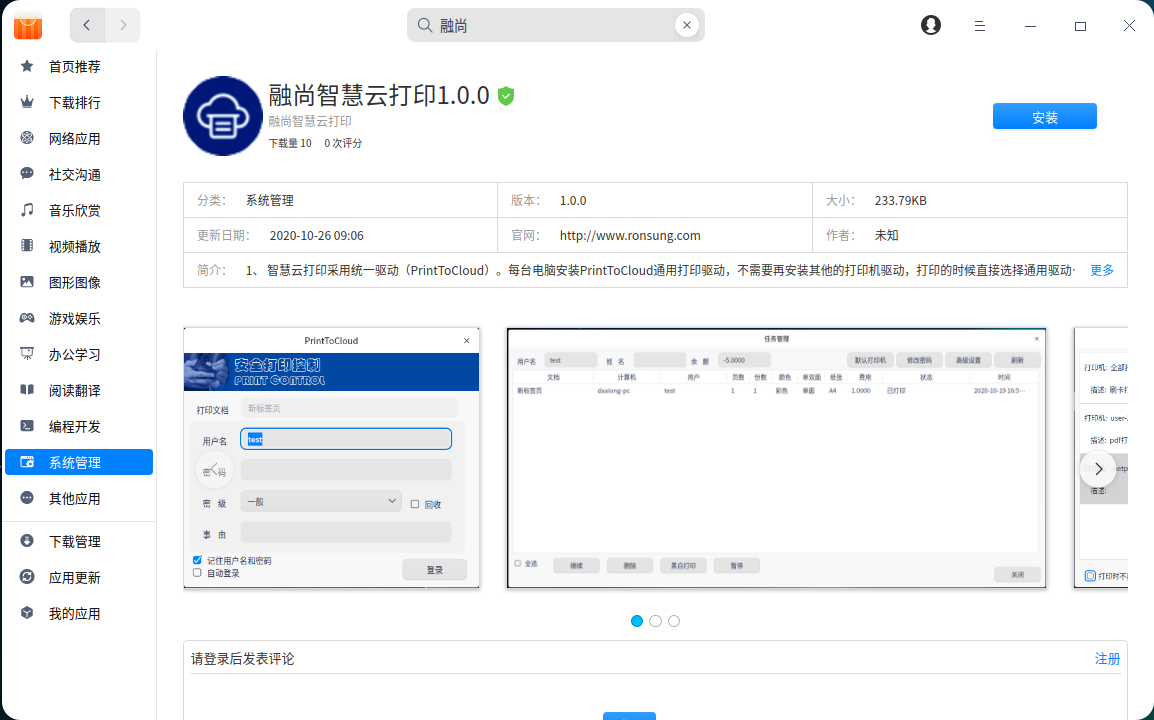Select the third carousel page dot
This screenshot has height=720, width=1154.
[x=674, y=621]
